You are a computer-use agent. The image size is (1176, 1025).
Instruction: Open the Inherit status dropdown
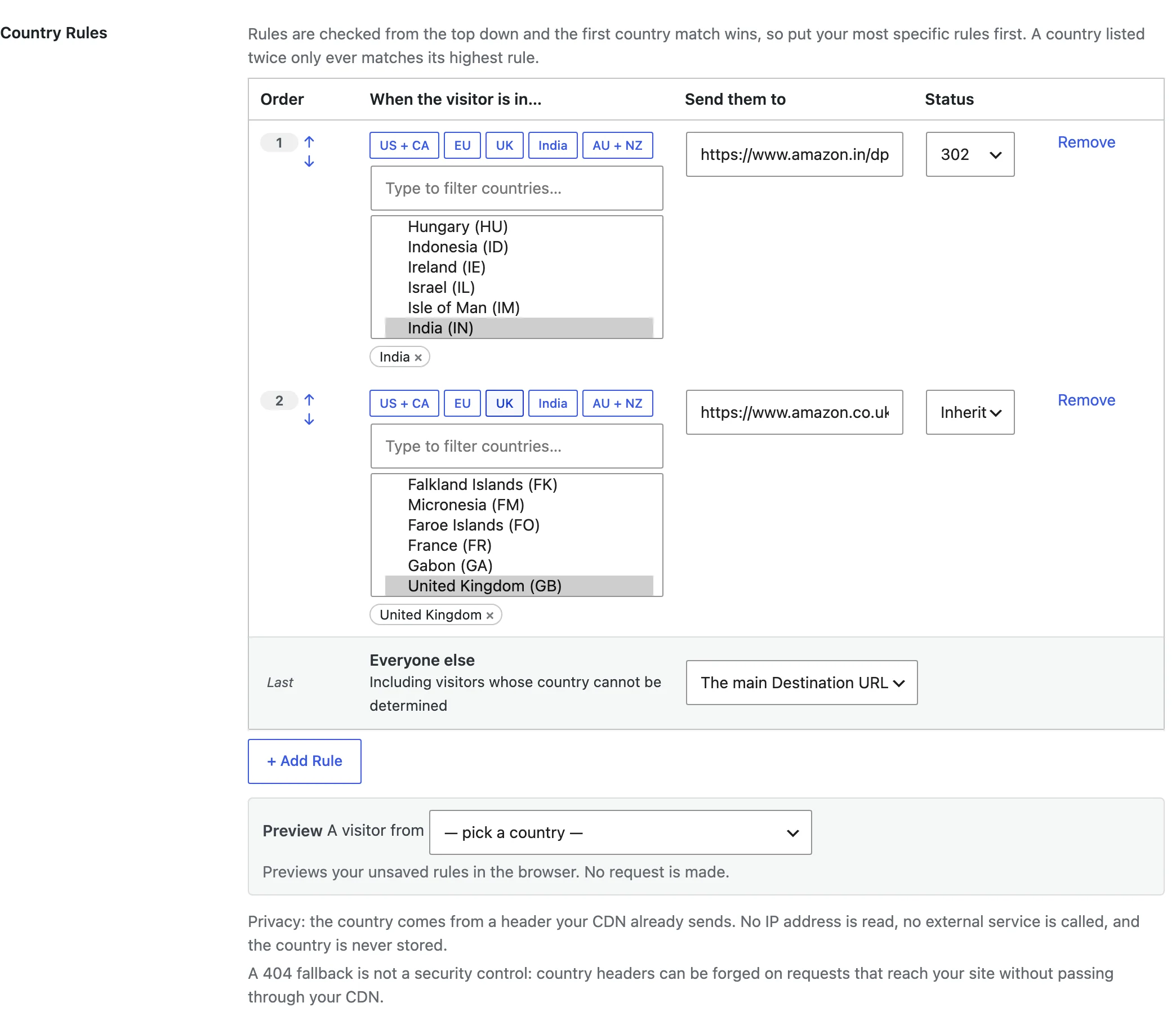tap(970, 412)
